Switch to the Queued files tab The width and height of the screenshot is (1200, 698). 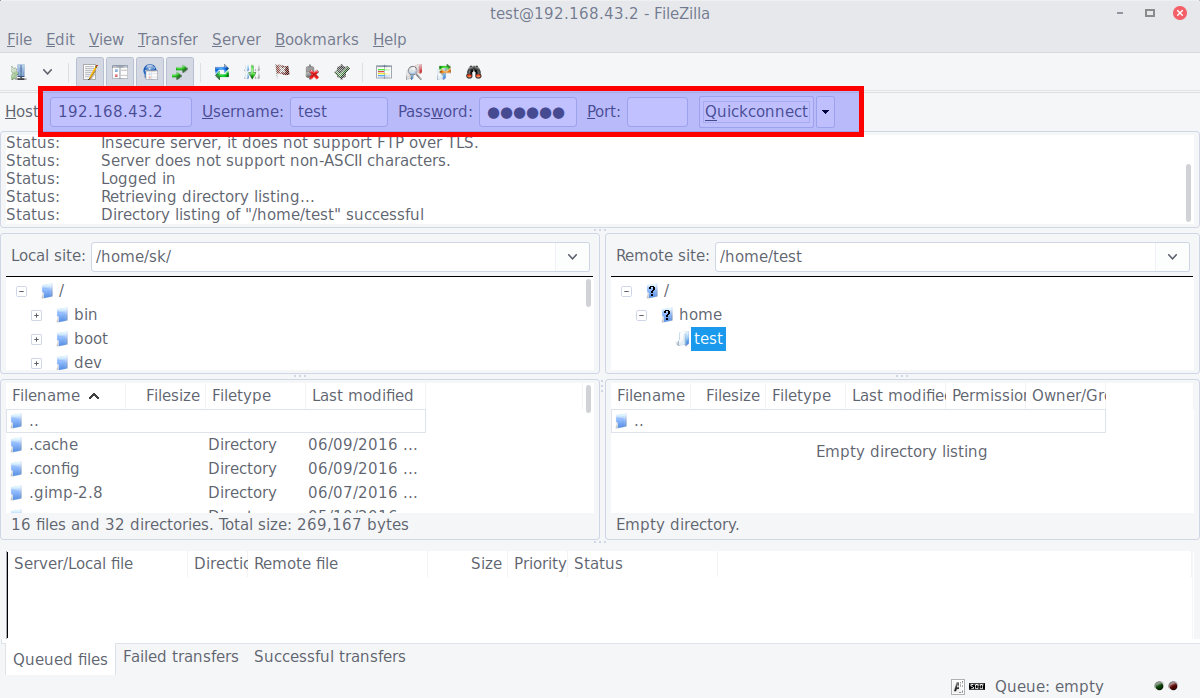point(60,659)
